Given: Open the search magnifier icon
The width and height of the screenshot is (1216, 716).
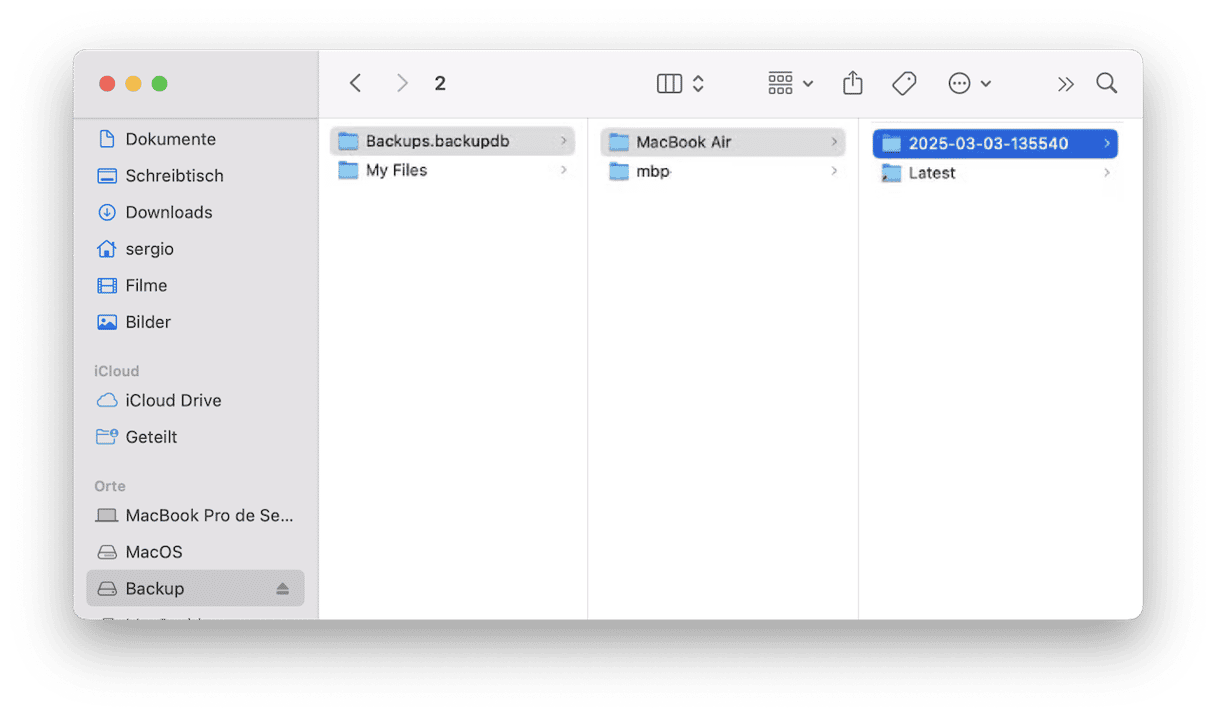Looking at the screenshot, I should (1106, 84).
